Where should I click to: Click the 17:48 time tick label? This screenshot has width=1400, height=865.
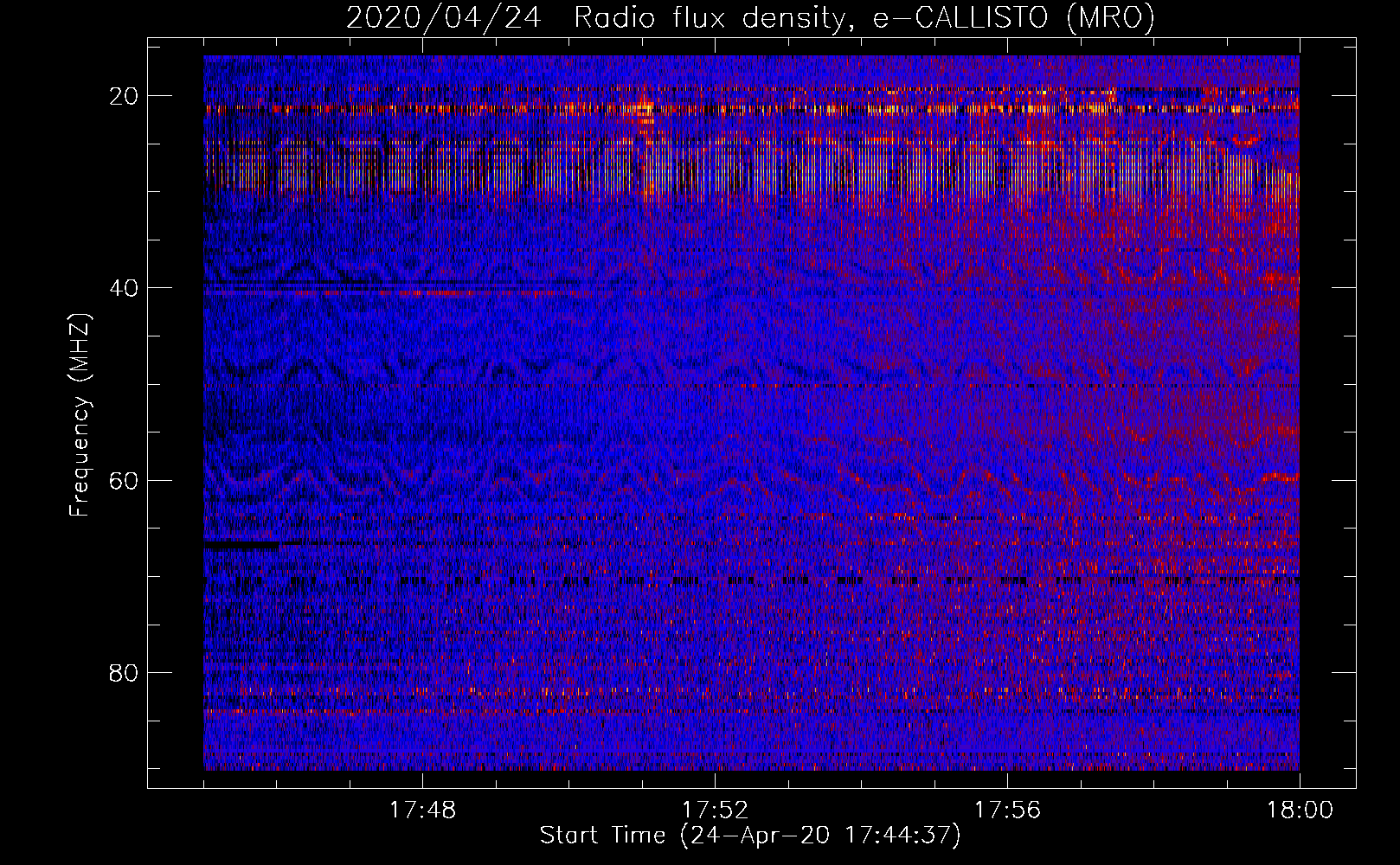[x=422, y=811]
